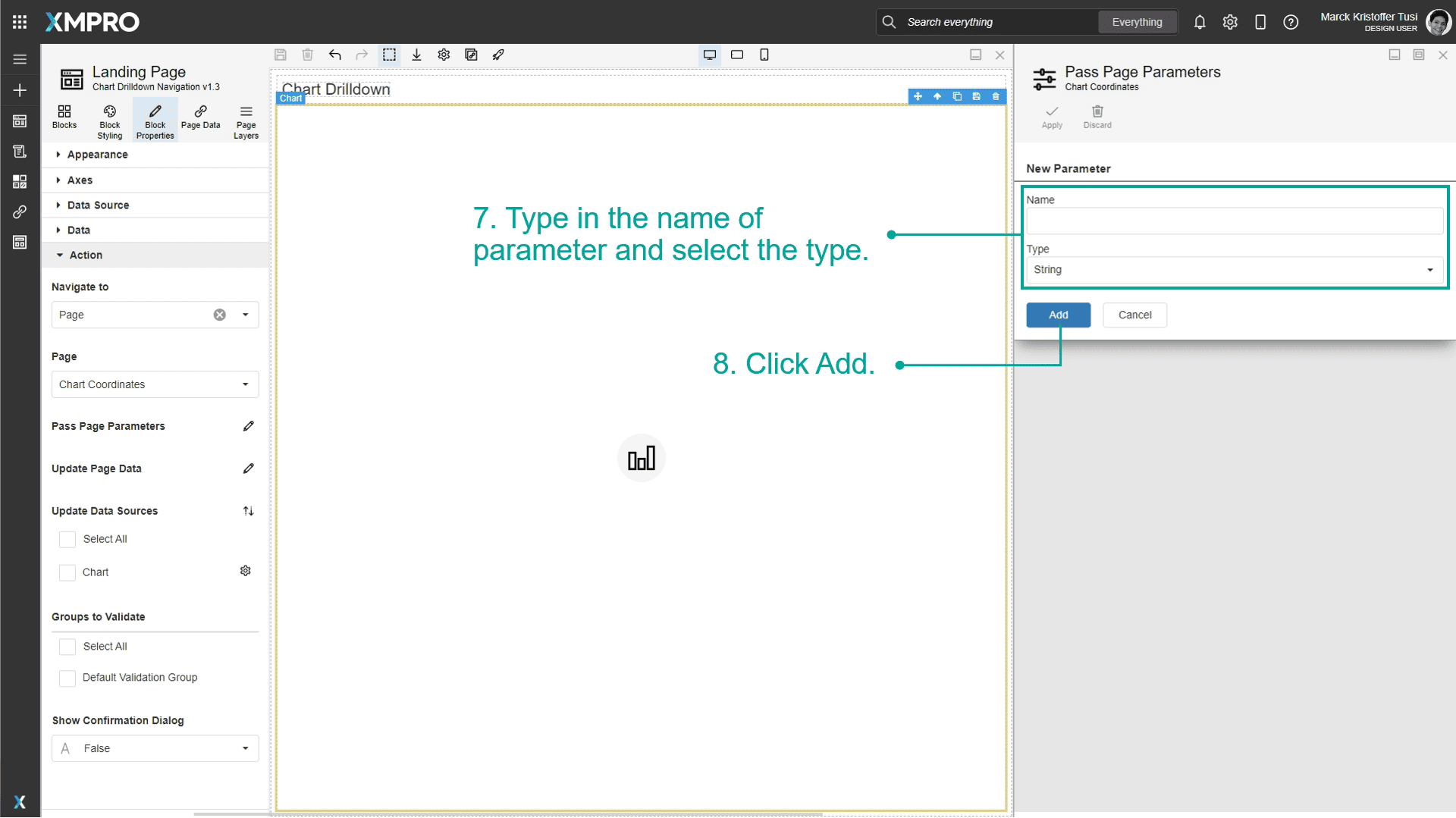Screen dimensions: 1456x818
Task: Edit the Pass Page Parameters pencil icon
Action: point(249,426)
